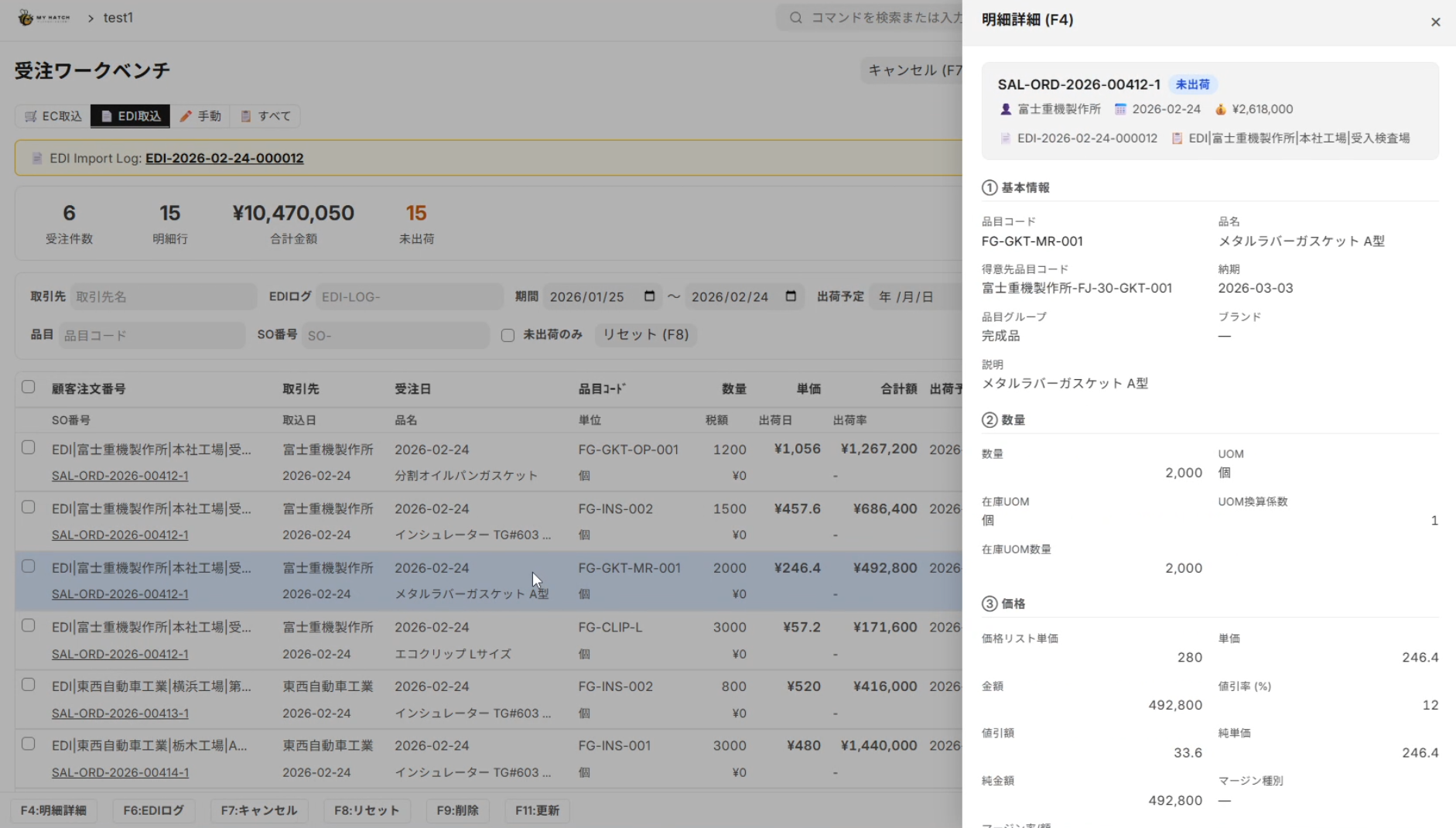Click document icon beside EDI-2026-02-24-000012 in panel

tap(1005, 139)
